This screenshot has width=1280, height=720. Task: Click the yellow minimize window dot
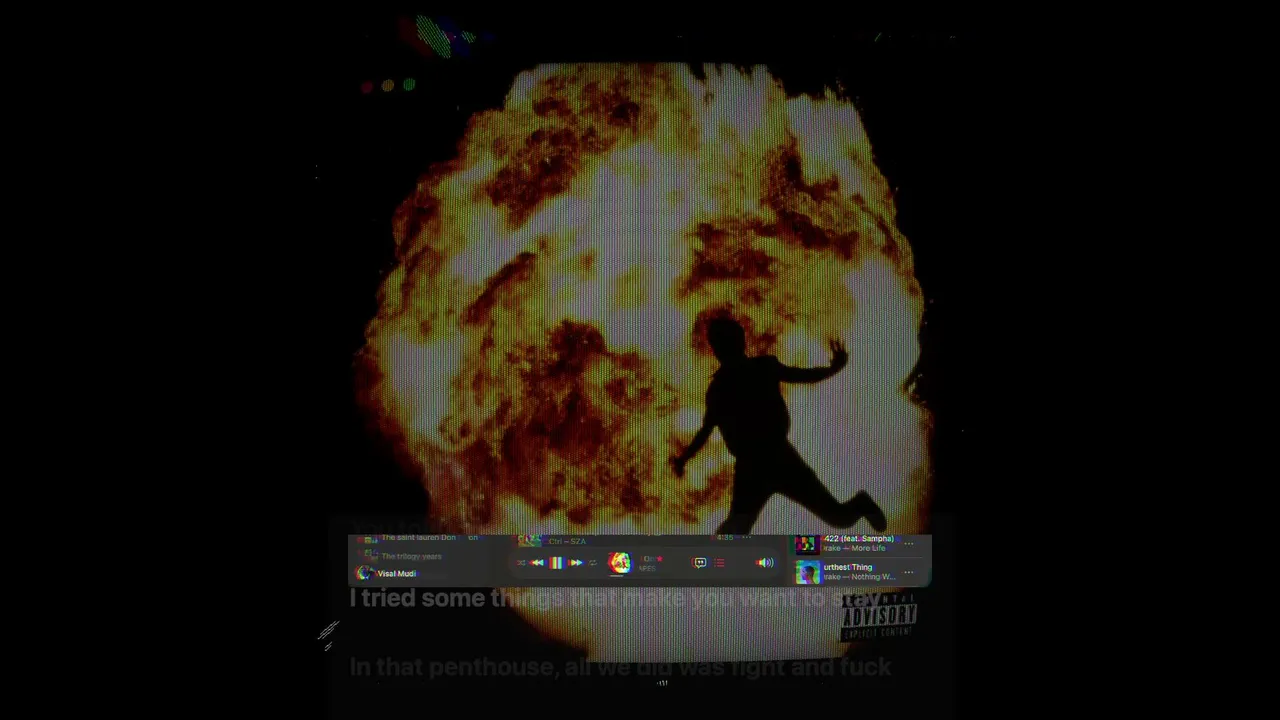tap(388, 86)
